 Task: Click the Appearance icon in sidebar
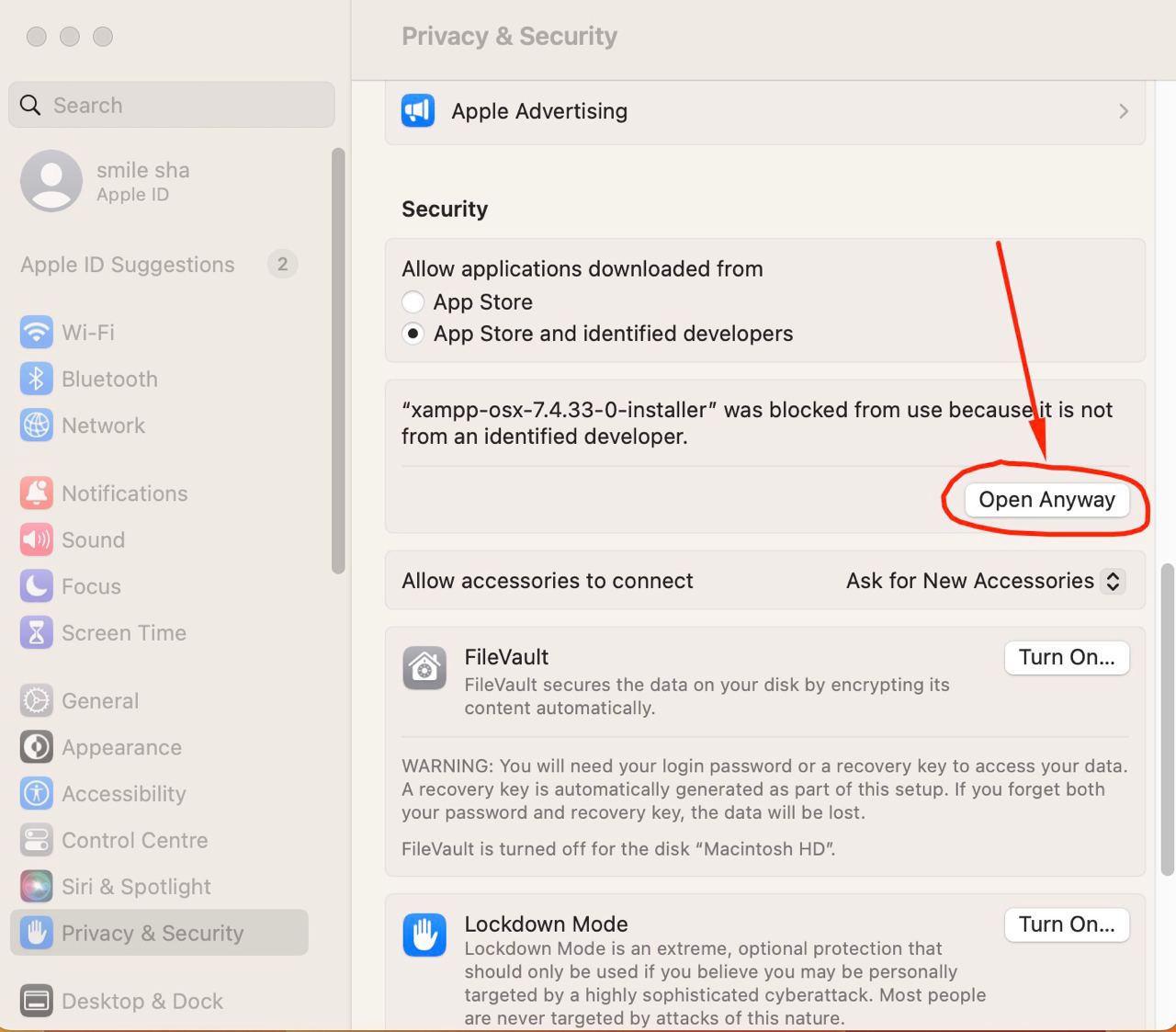coord(37,747)
